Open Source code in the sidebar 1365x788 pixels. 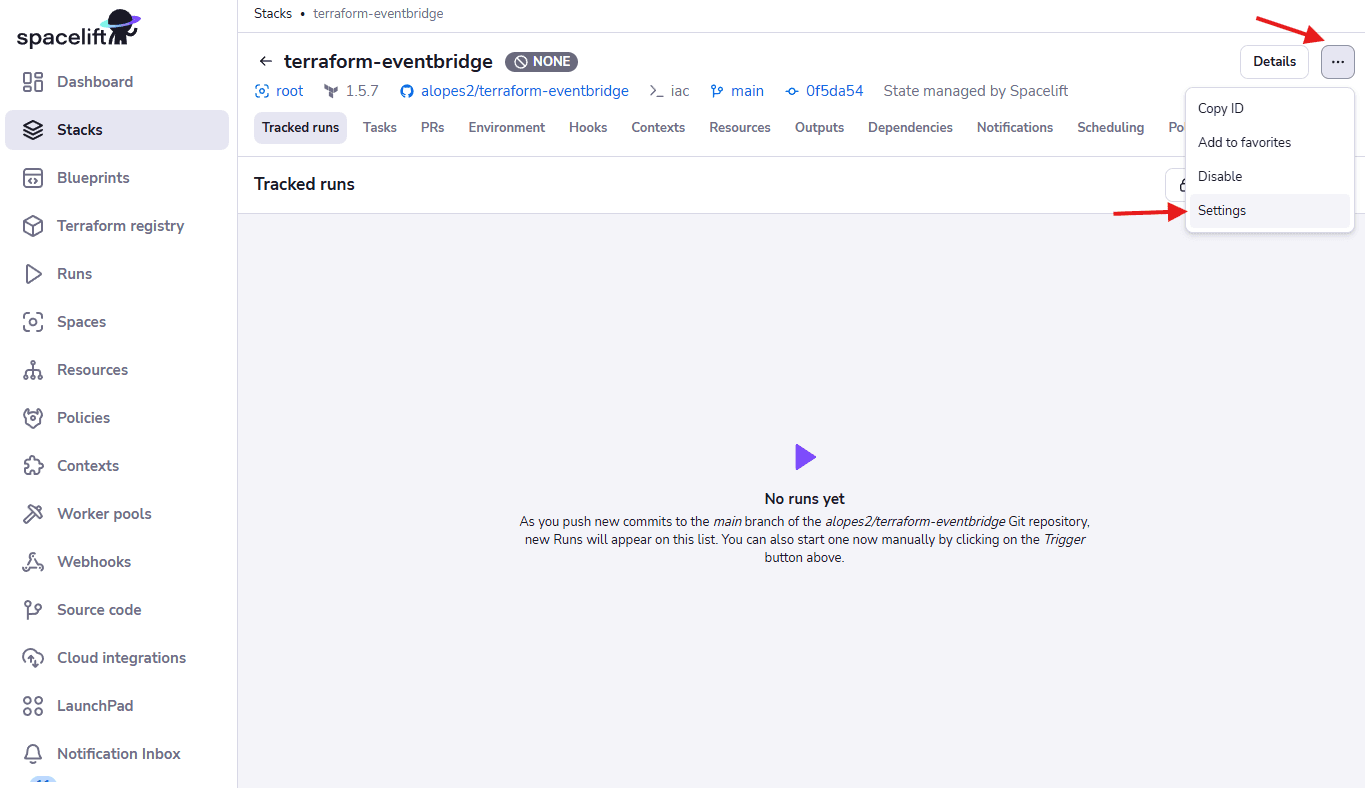point(117,610)
